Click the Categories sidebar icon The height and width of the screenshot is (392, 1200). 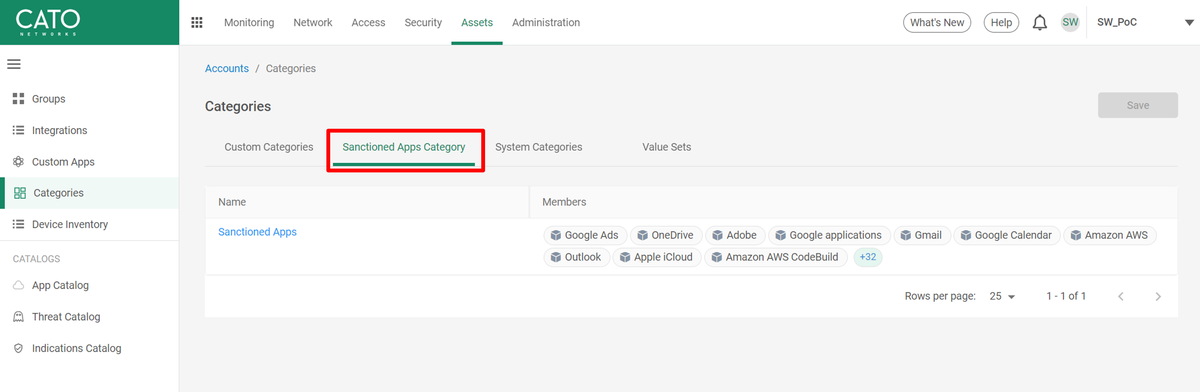20,193
